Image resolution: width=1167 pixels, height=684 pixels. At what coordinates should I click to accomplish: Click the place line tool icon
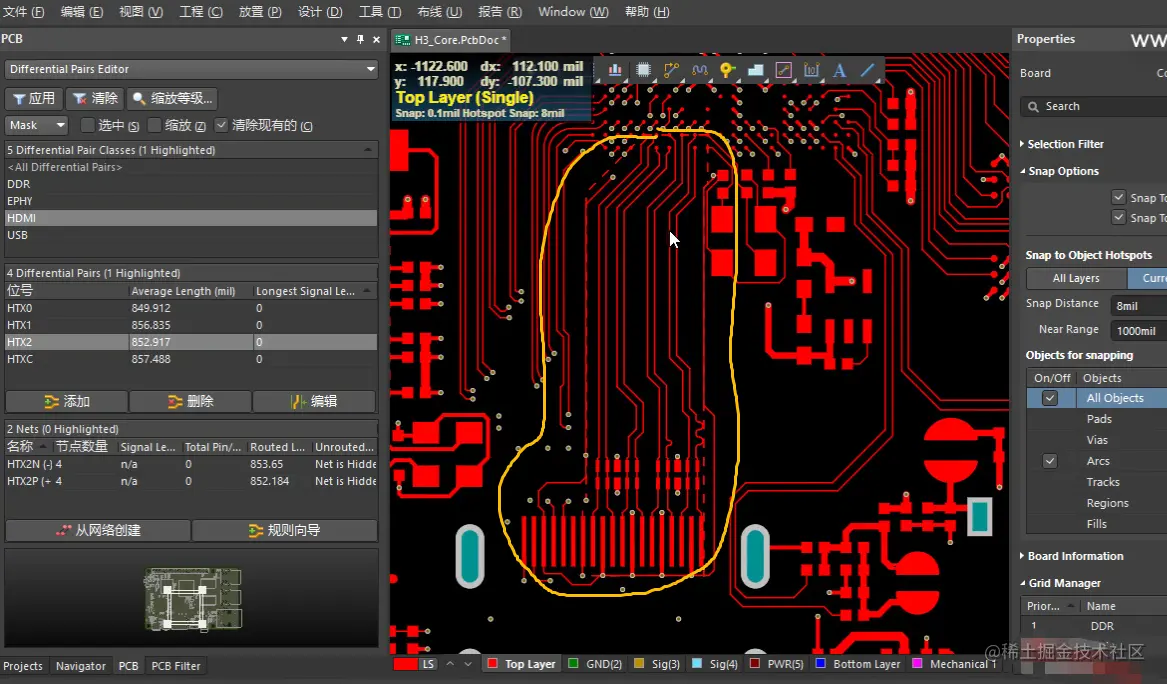coord(867,71)
